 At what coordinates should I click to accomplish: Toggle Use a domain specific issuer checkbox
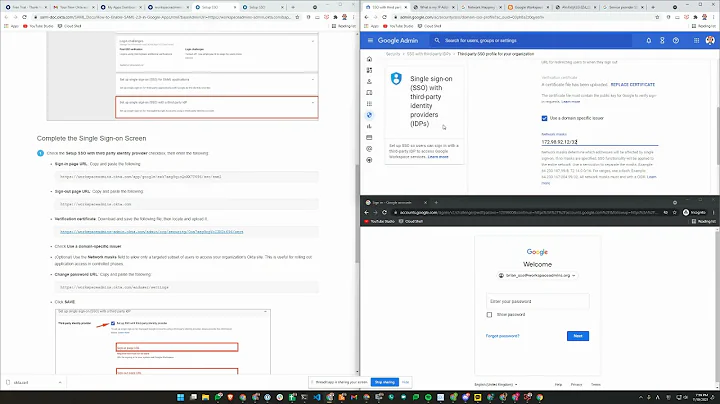544,118
